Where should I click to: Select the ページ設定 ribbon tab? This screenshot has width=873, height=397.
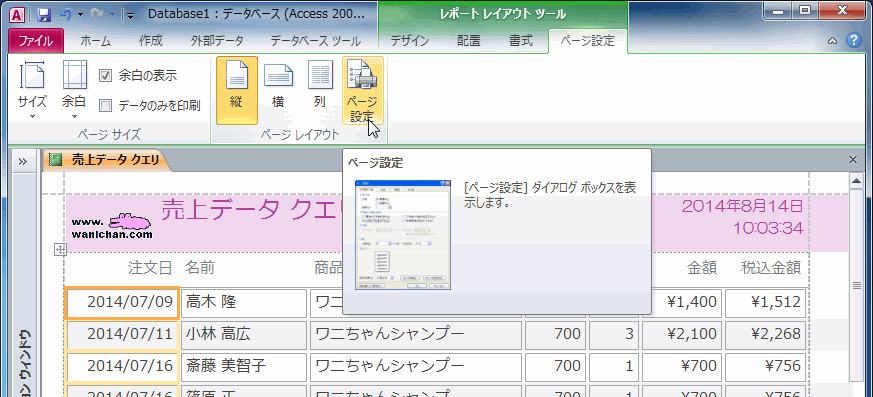[x=587, y=41]
